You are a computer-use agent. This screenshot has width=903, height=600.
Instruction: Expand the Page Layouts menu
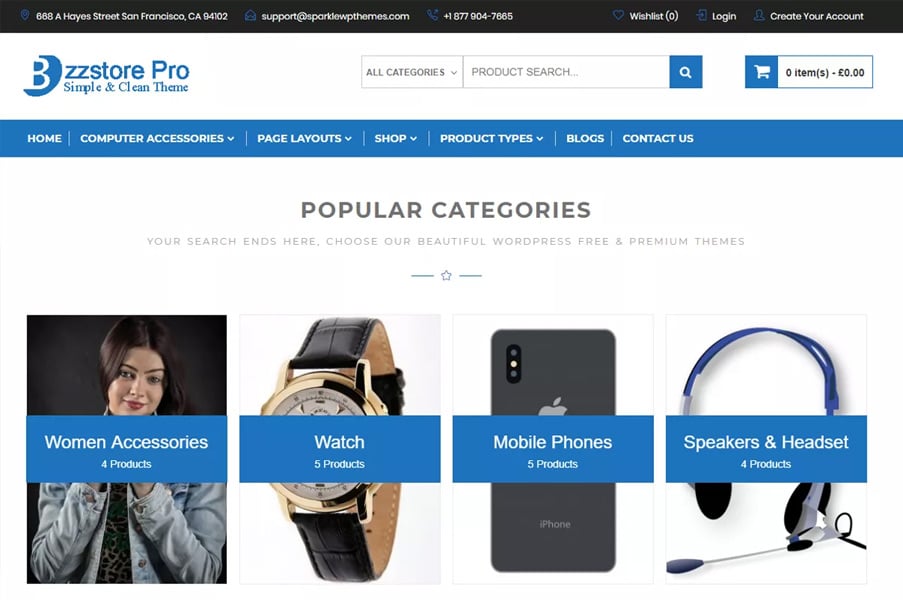tap(304, 138)
